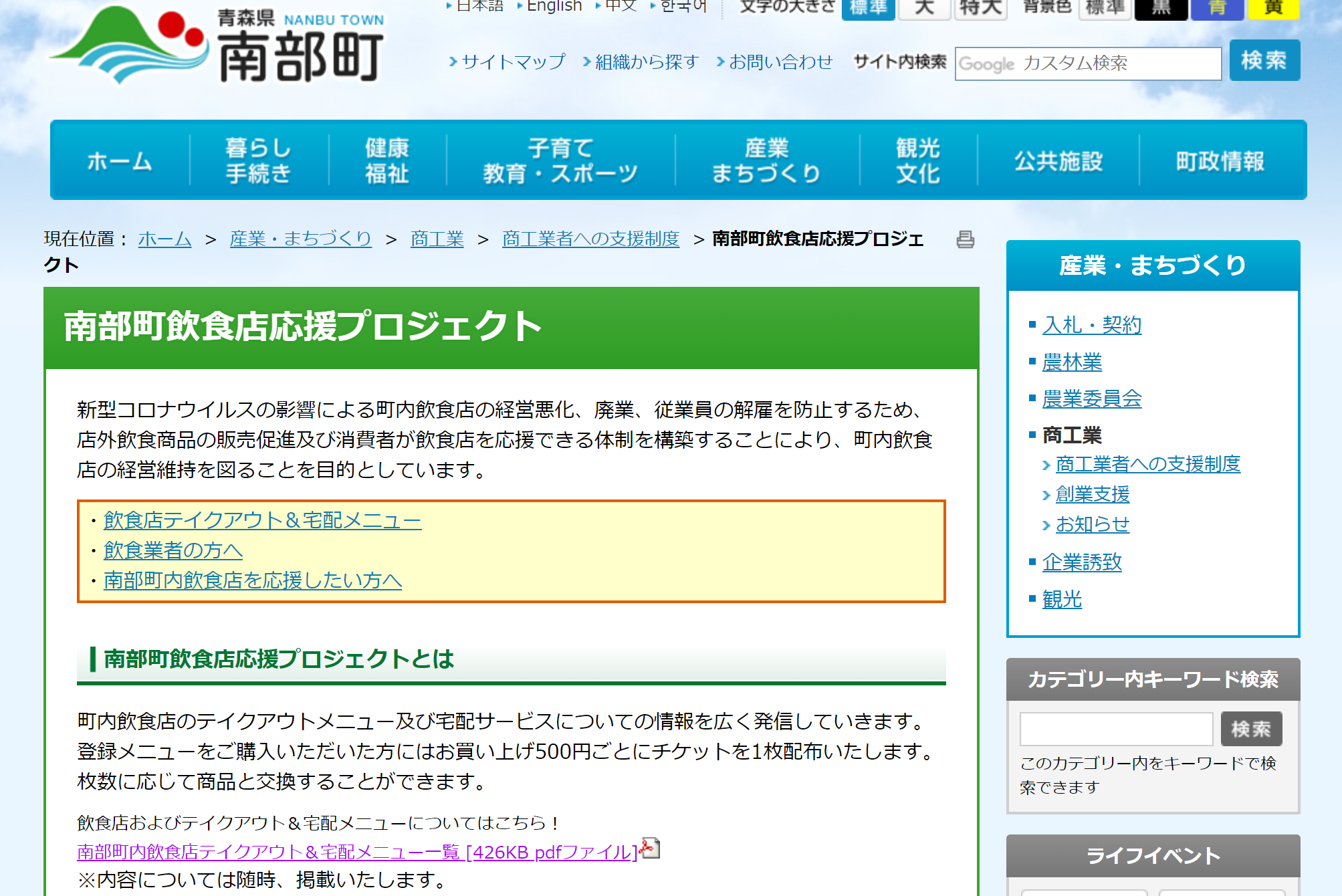Click the Google custom search field

pos(1087,64)
